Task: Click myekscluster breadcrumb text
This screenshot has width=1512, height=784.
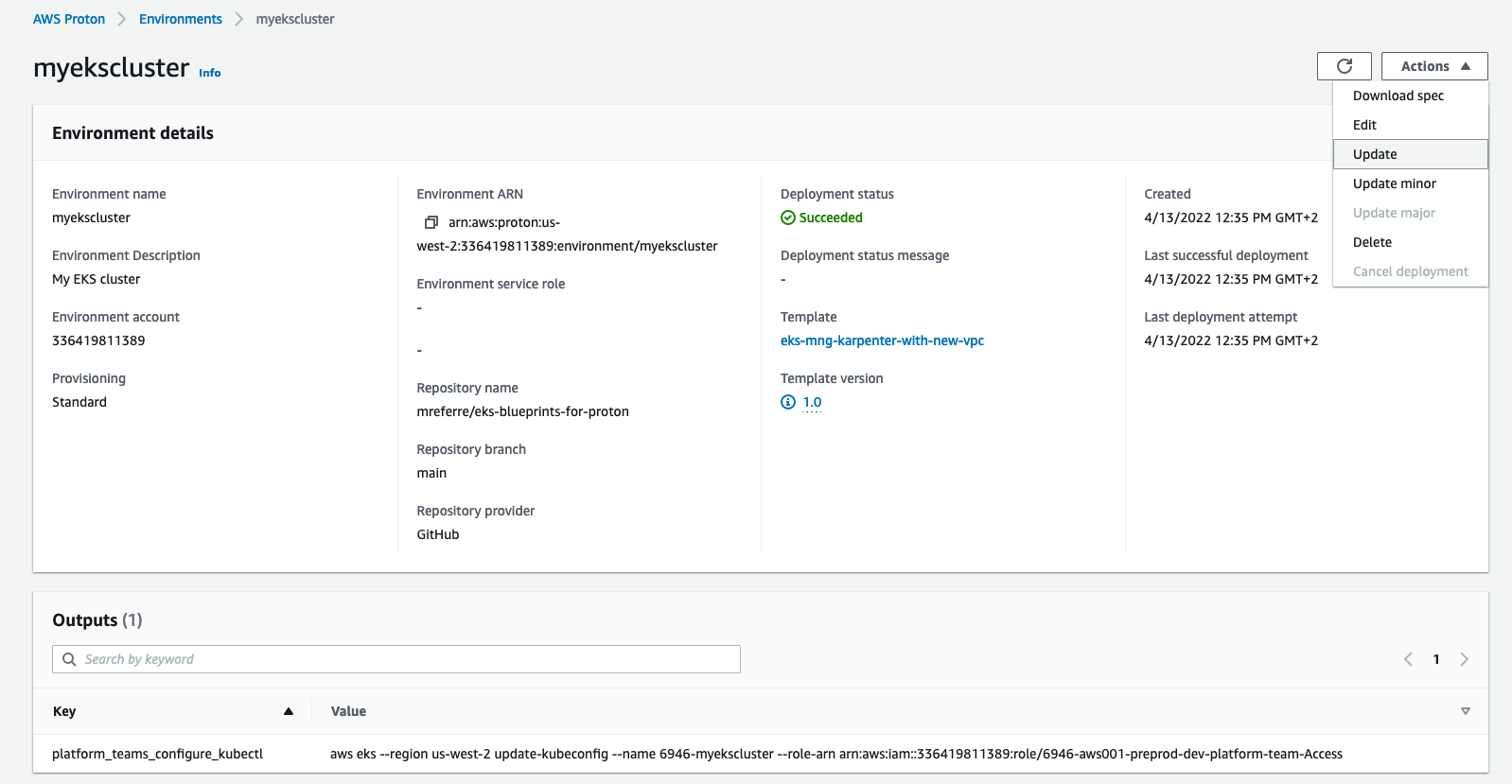Action: point(295,19)
